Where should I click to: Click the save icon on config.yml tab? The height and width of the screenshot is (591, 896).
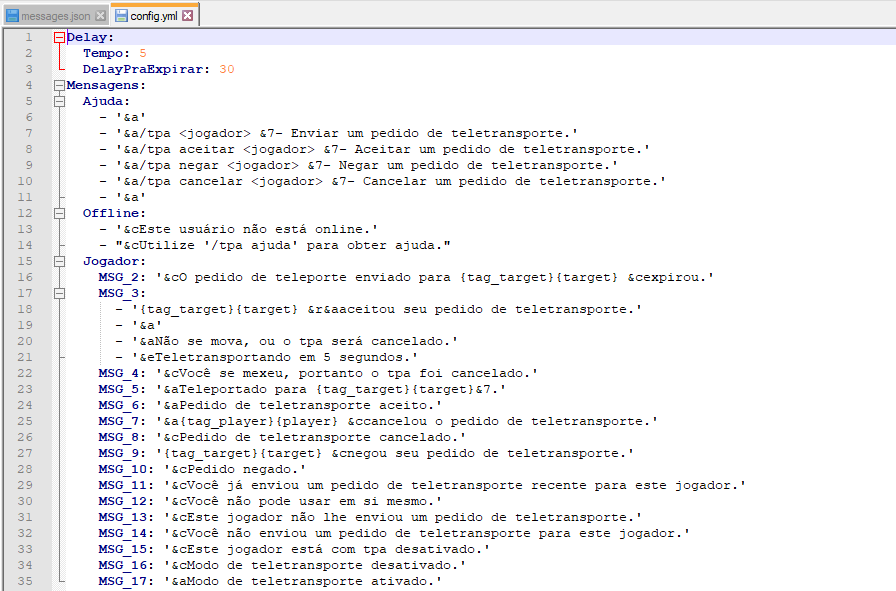pyautogui.click(x=121, y=16)
